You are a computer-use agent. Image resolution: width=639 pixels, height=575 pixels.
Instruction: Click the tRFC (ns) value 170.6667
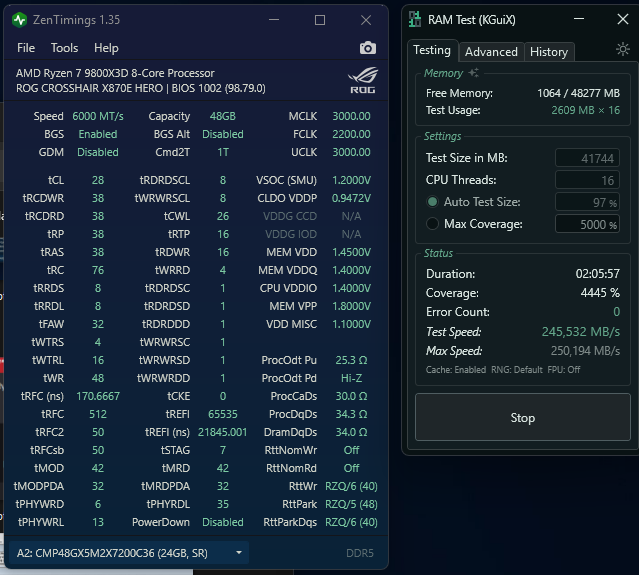click(98, 396)
